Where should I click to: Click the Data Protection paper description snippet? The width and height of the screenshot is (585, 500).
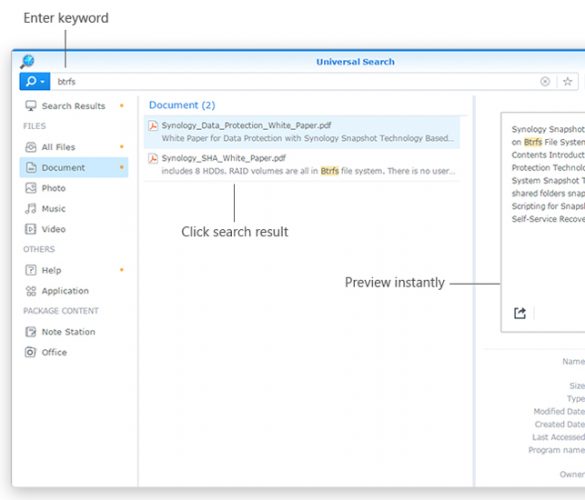tap(308, 138)
